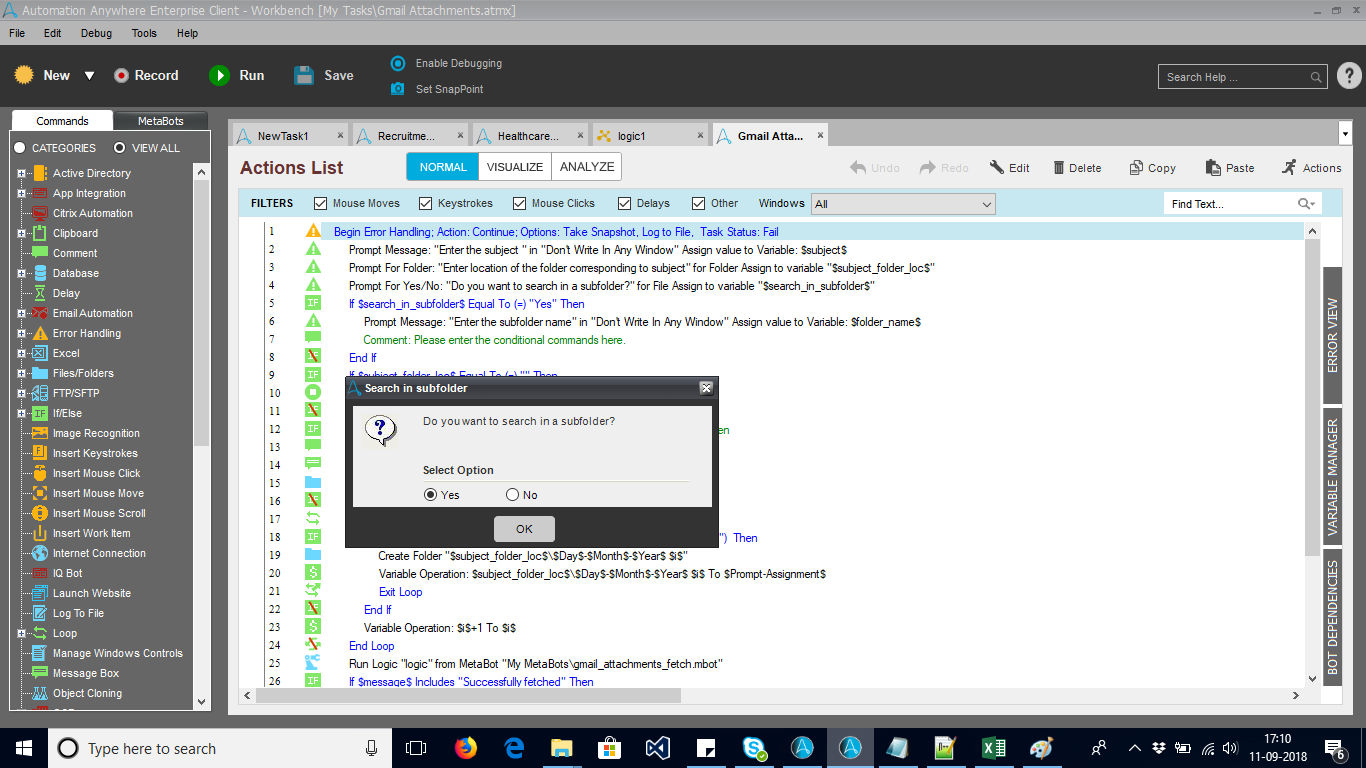This screenshot has height=768, width=1366.
Task: Toggle the Other filter checkbox
Action: click(x=699, y=203)
